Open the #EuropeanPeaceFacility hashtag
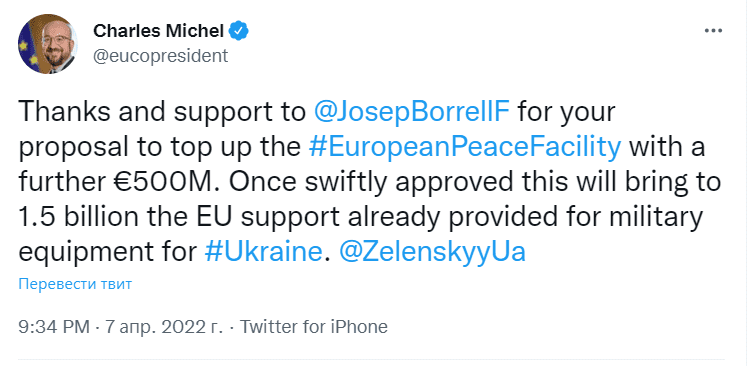Image resolution: width=750 pixels, height=366 pixels. (464, 148)
